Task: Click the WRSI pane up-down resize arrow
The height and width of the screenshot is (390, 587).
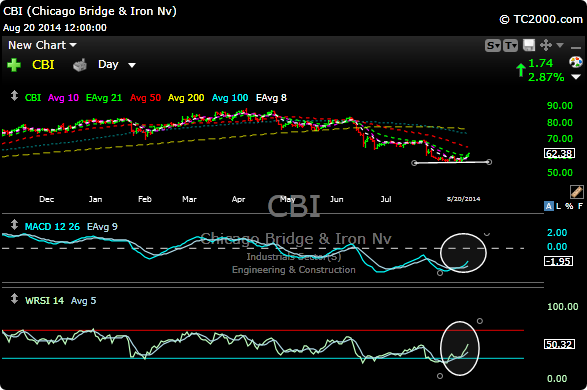Action: coord(14,299)
